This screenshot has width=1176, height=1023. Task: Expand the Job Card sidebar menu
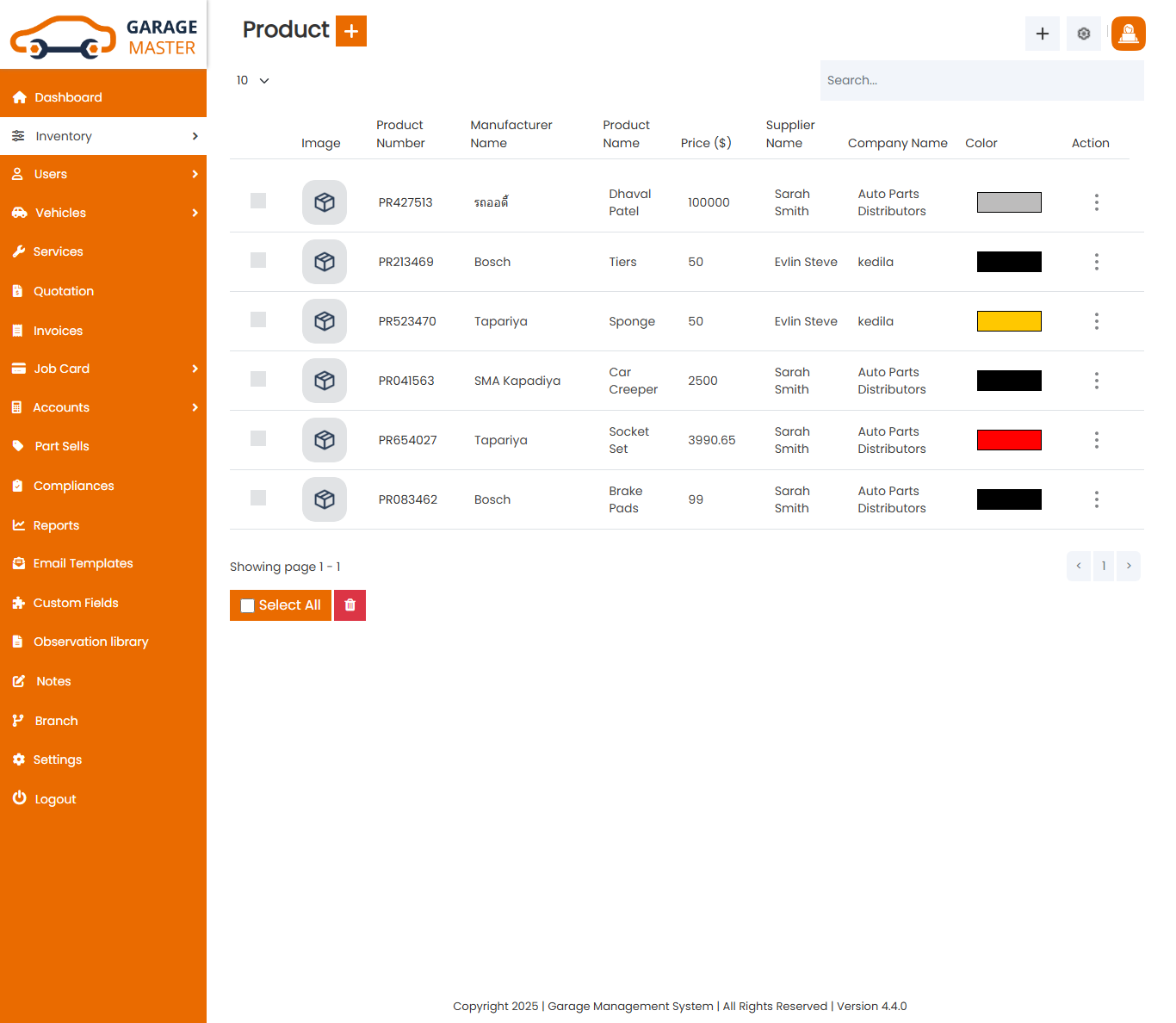pyautogui.click(x=60, y=369)
